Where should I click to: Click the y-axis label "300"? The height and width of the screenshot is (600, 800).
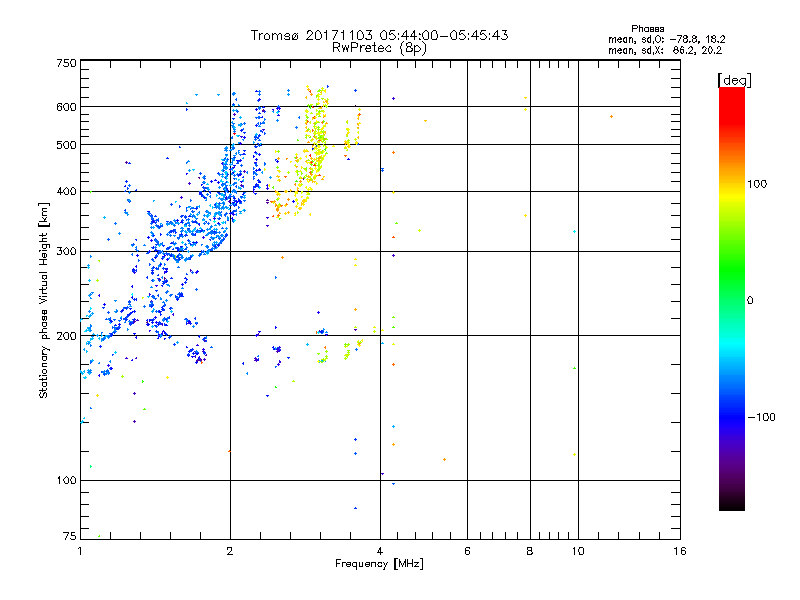[66, 252]
